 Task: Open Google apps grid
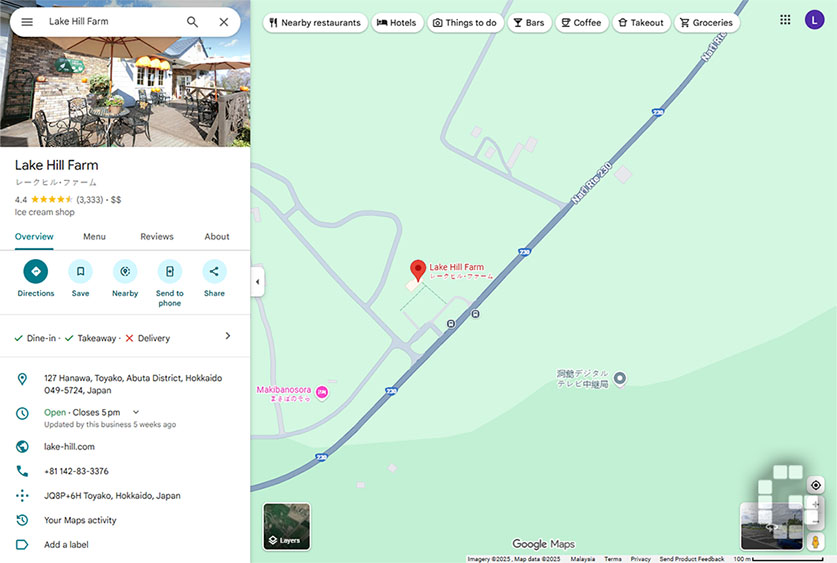point(785,20)
